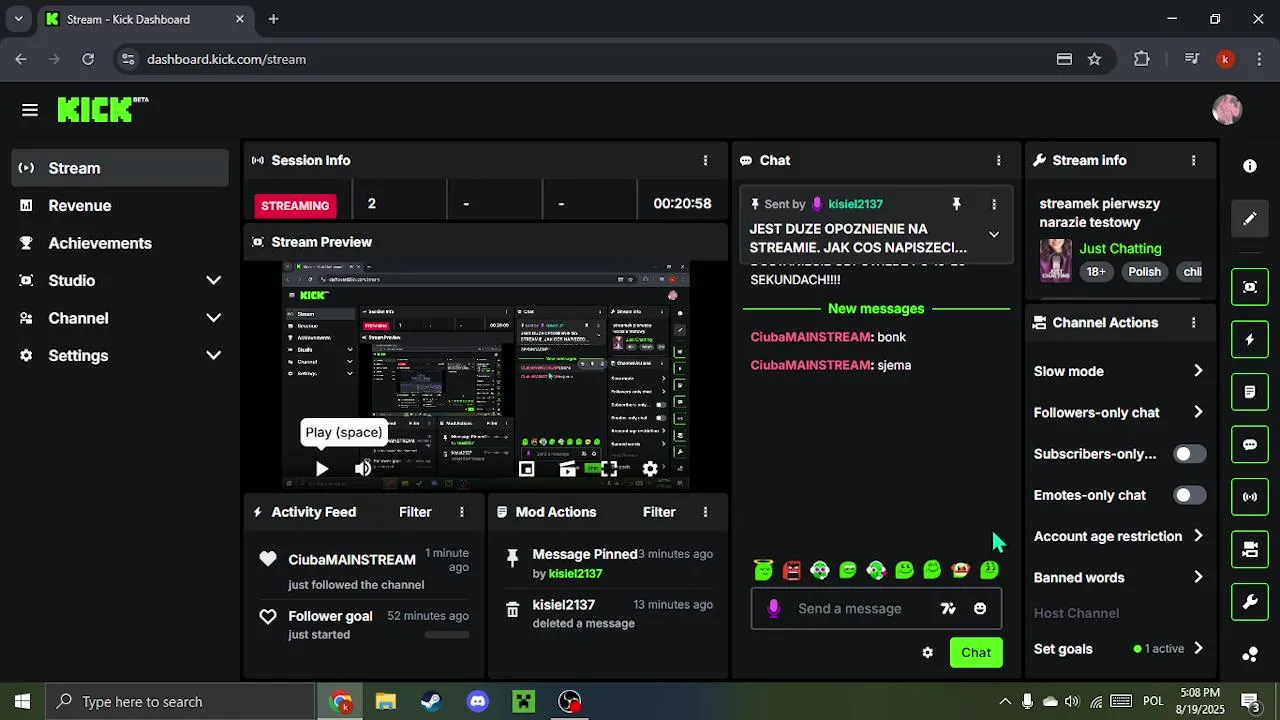The image size is (1280, 720).
Task: Click the 18+ tag in Stream info
Action: pyautogui.click(x=1097, y=272)
